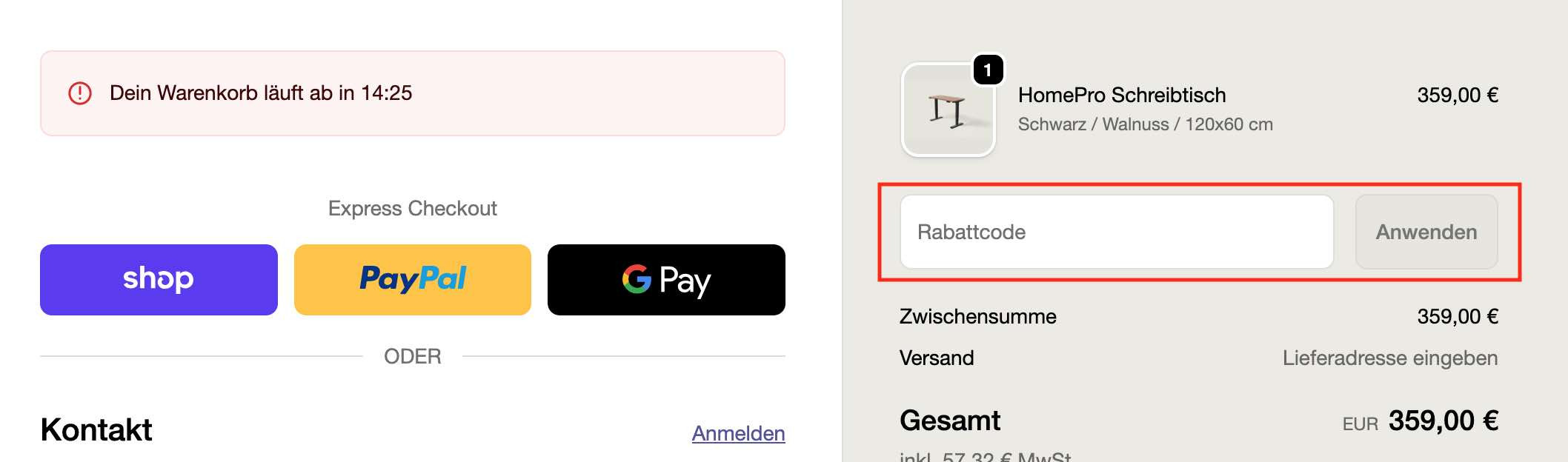The height and width of the screenshot is (462, 1568).
Task: Select the Kontakt section heading
Action: click(x=96, y=428)
